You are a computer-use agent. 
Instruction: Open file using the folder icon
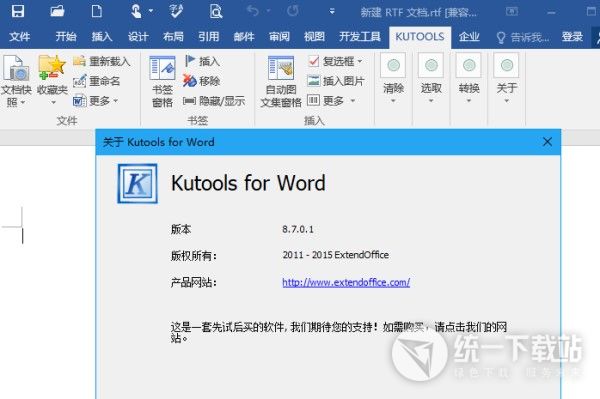pyautogui.click(x=57, y=11)
